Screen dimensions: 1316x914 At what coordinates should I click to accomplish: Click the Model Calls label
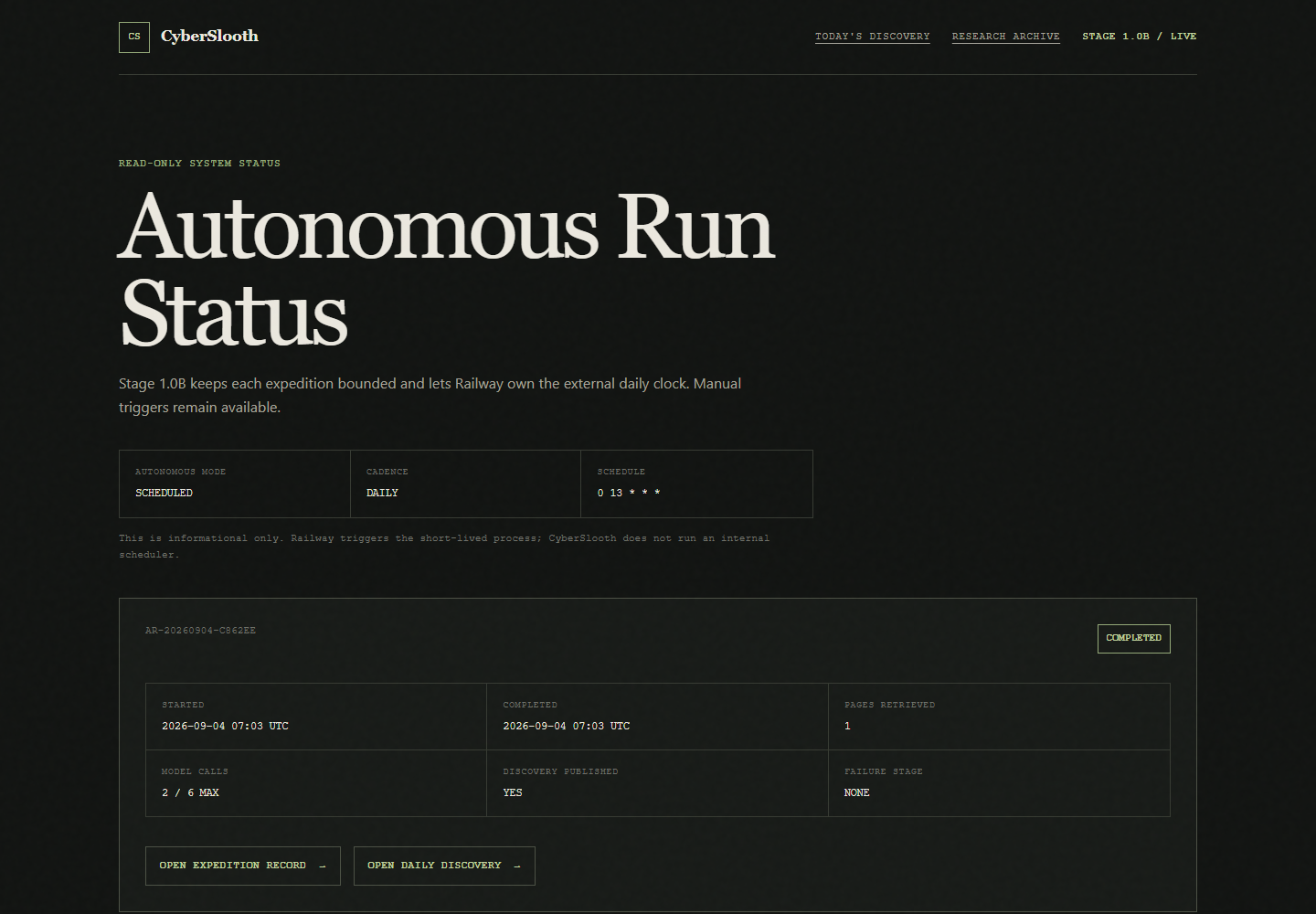click(195, 771)
